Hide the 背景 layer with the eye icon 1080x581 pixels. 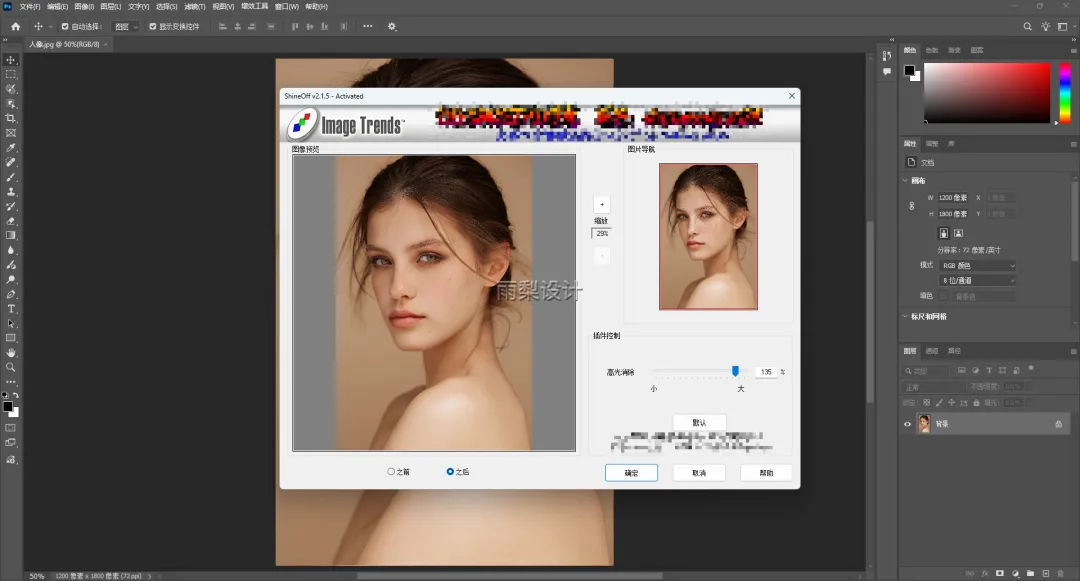[907, 424]
